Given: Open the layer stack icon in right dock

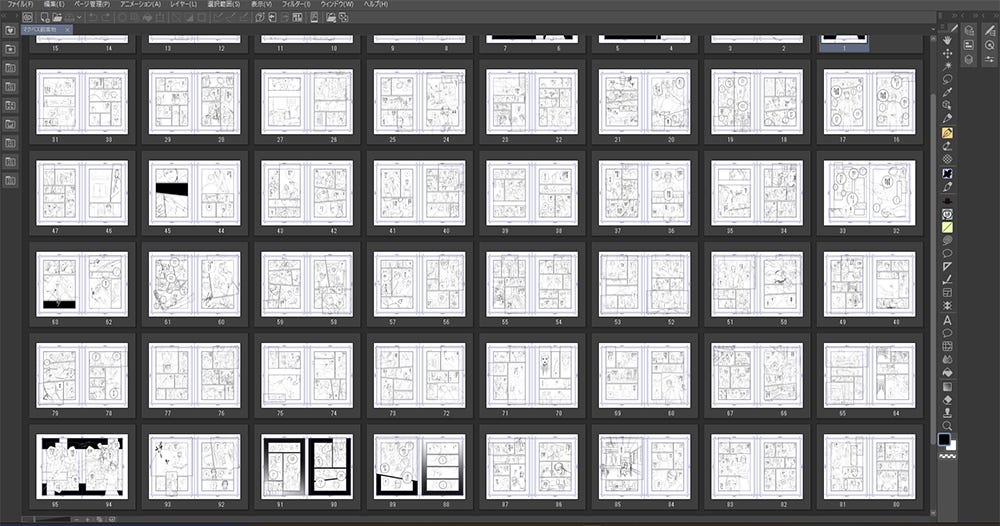Looking at the screenshot, I should tap(969, 59).
